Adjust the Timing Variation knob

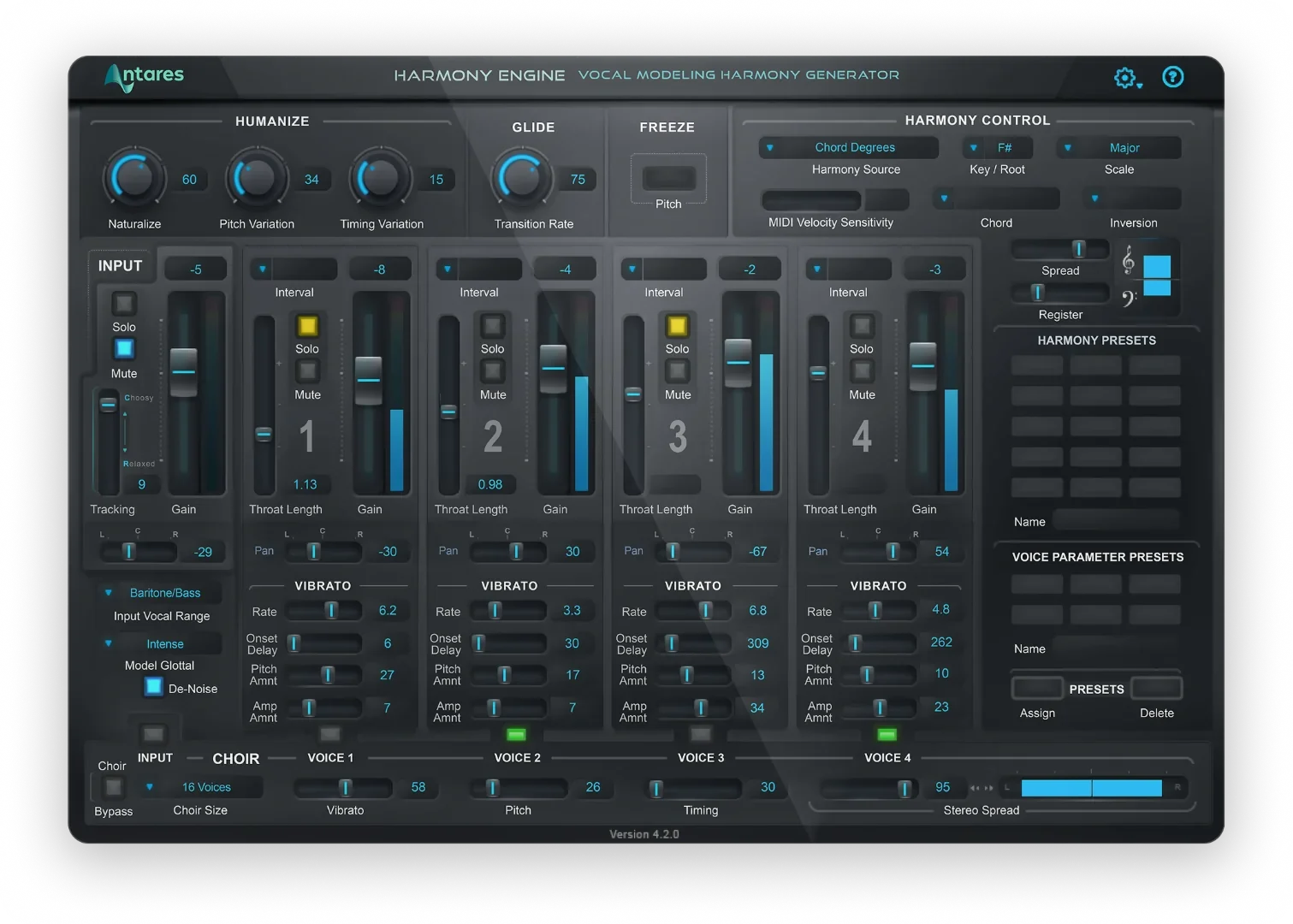(381, 178)
